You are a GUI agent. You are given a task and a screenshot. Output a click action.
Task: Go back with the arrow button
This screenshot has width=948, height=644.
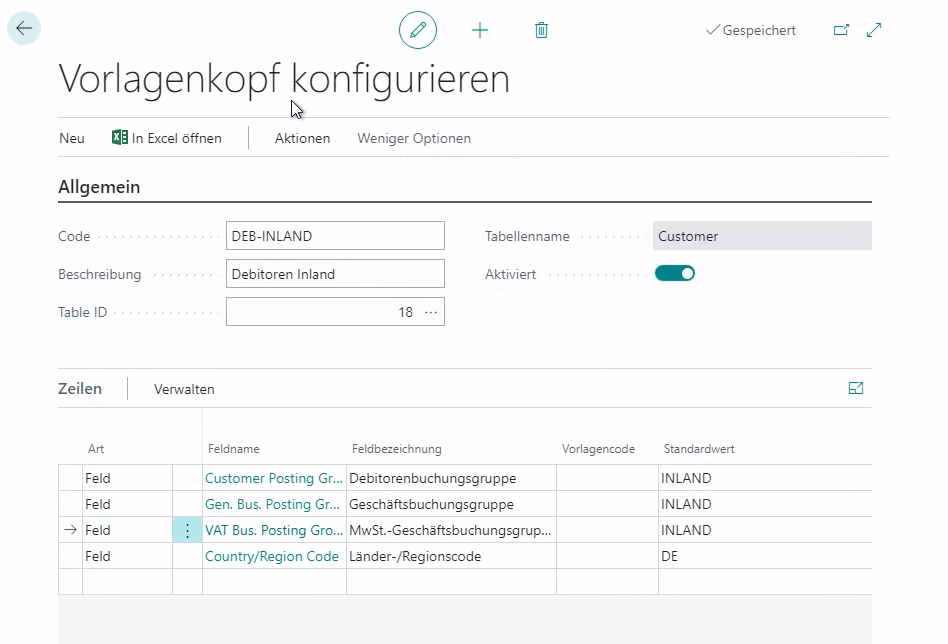(x=24, y=28)
